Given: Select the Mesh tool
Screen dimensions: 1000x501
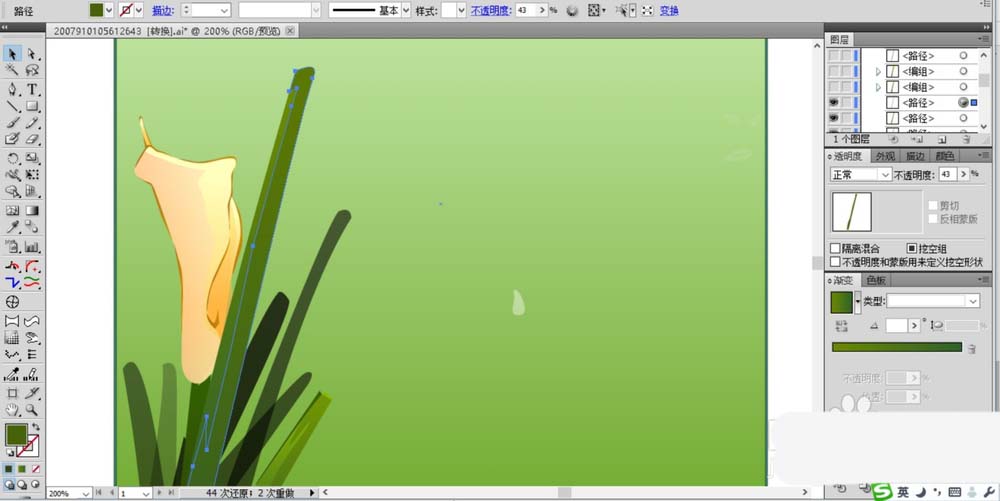Looking at the screenshot, I should pyautogui.click(x=12, y=210).
